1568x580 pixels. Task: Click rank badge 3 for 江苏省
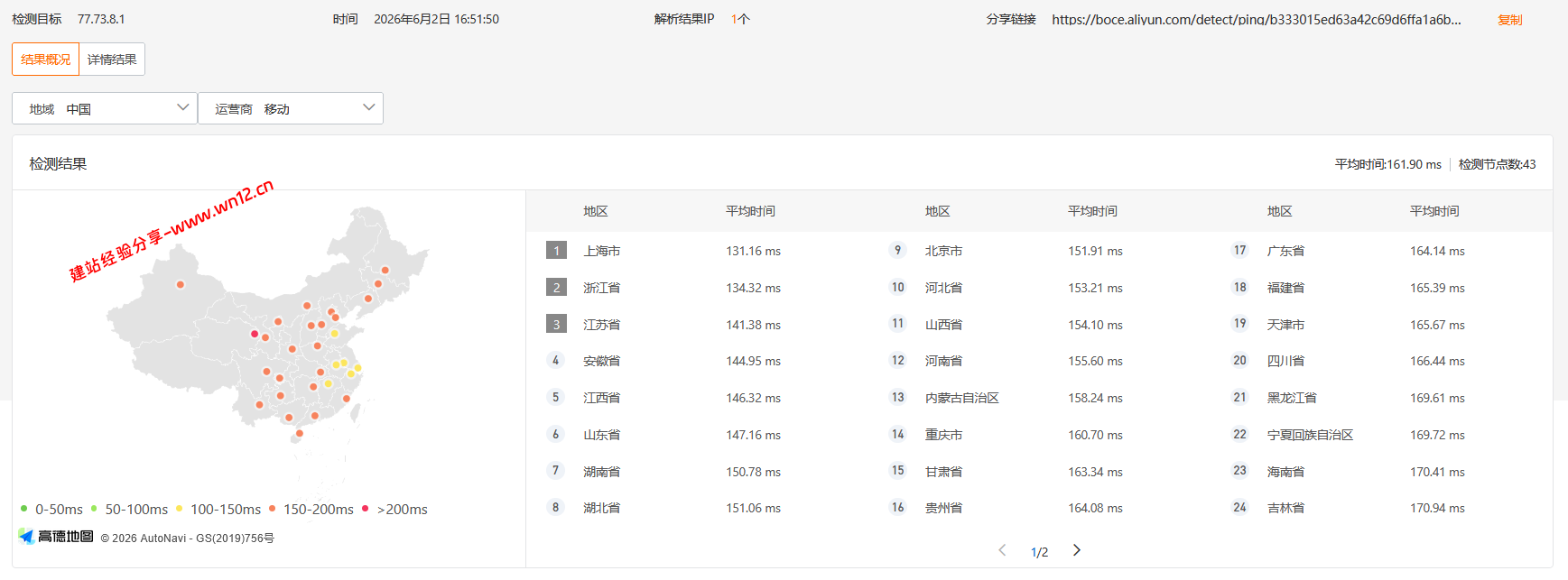tap(556, 324)
